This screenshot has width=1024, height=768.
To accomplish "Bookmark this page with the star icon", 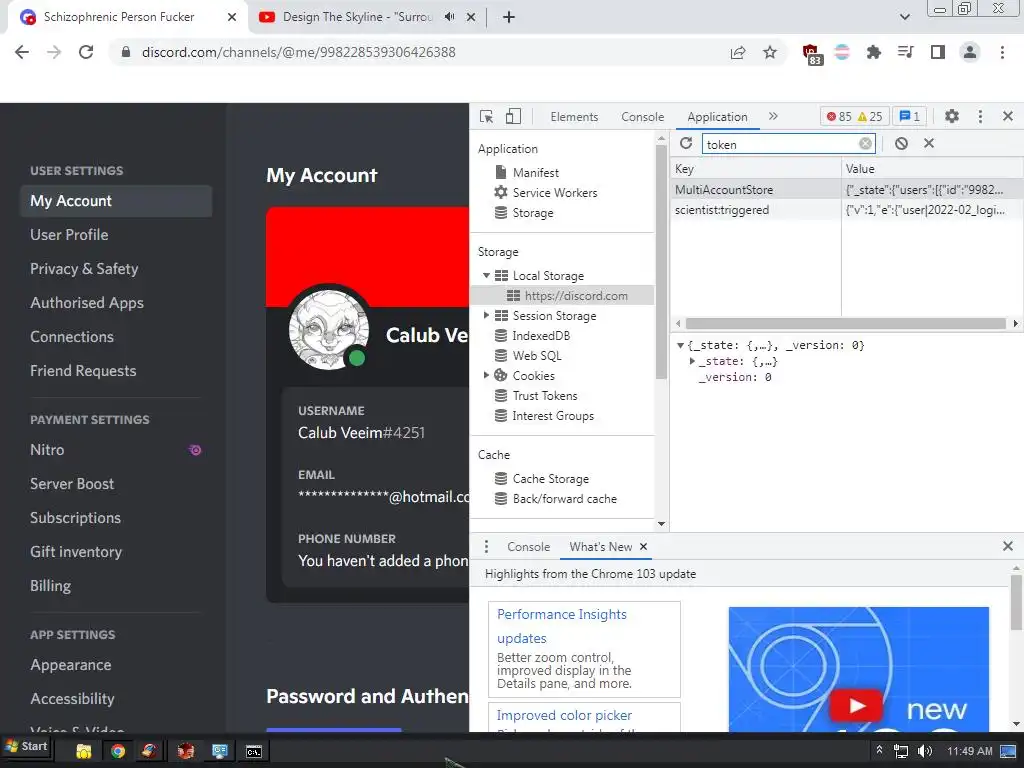I will (x=770, y=52).
